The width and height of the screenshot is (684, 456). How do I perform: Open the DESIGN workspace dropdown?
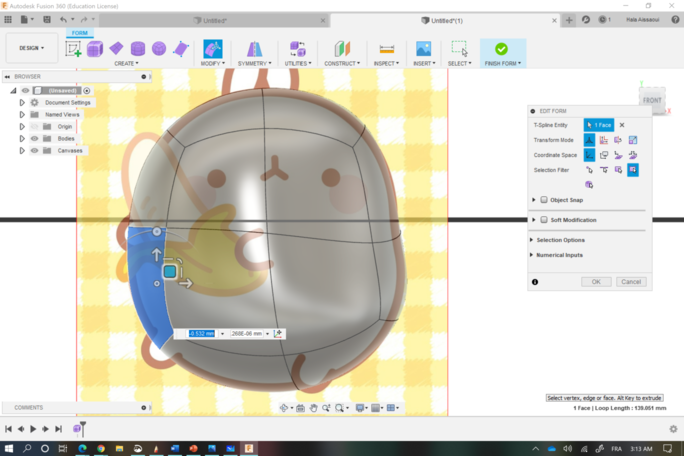click(x=31, y=48)
